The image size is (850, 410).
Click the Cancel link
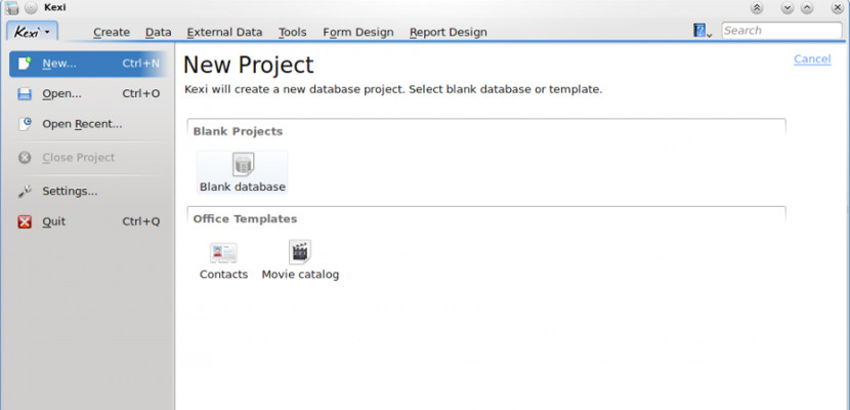811,59
